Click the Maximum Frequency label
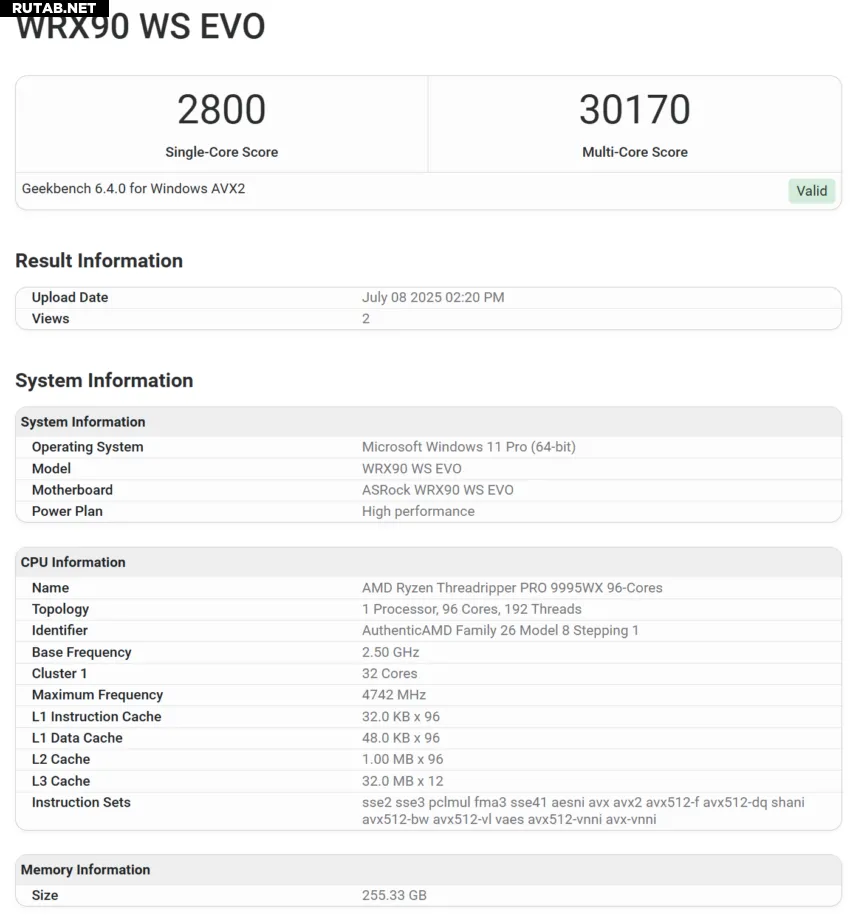 click(x=97, y=695)
